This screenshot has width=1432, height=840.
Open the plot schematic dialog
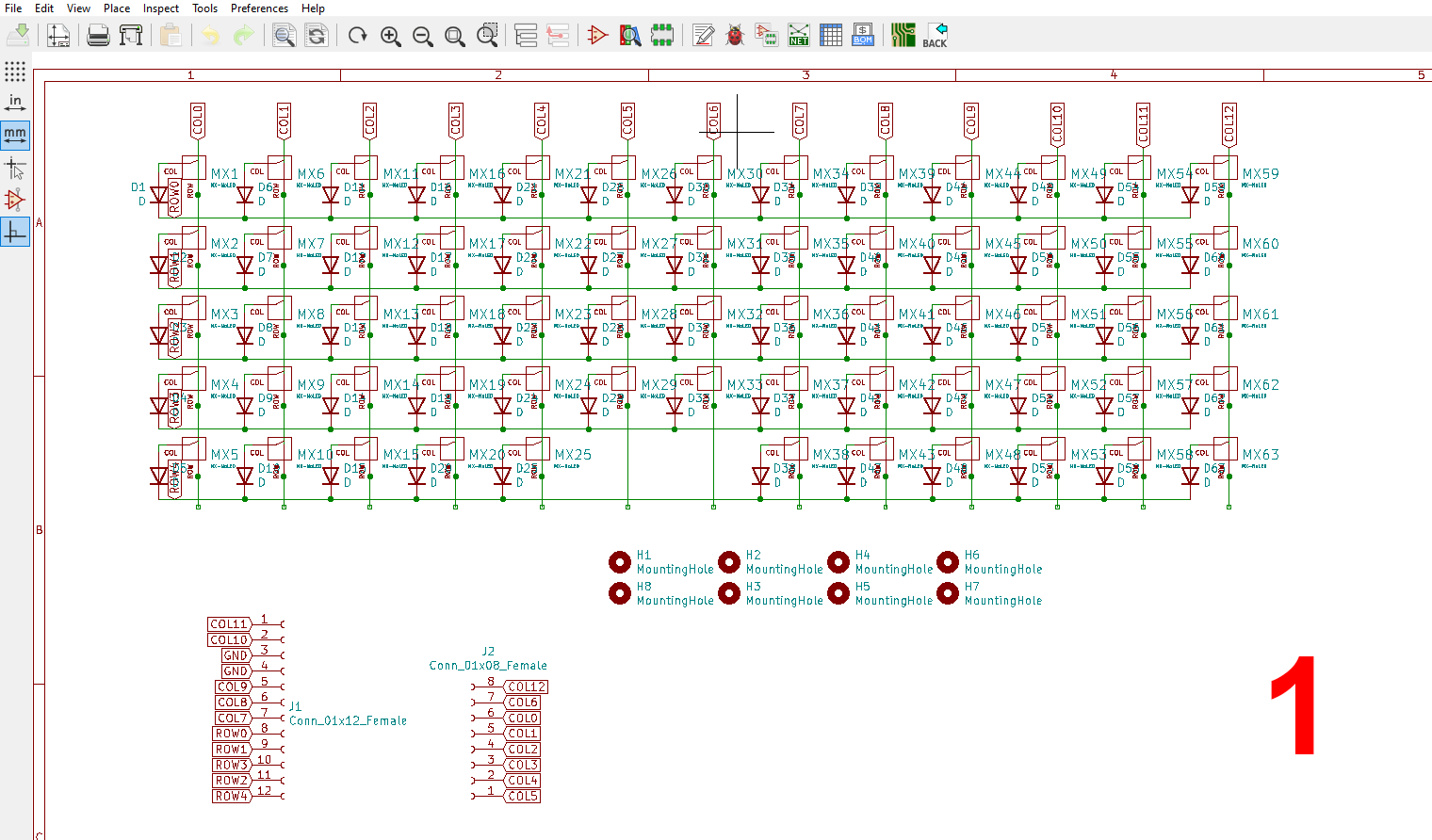131,34
